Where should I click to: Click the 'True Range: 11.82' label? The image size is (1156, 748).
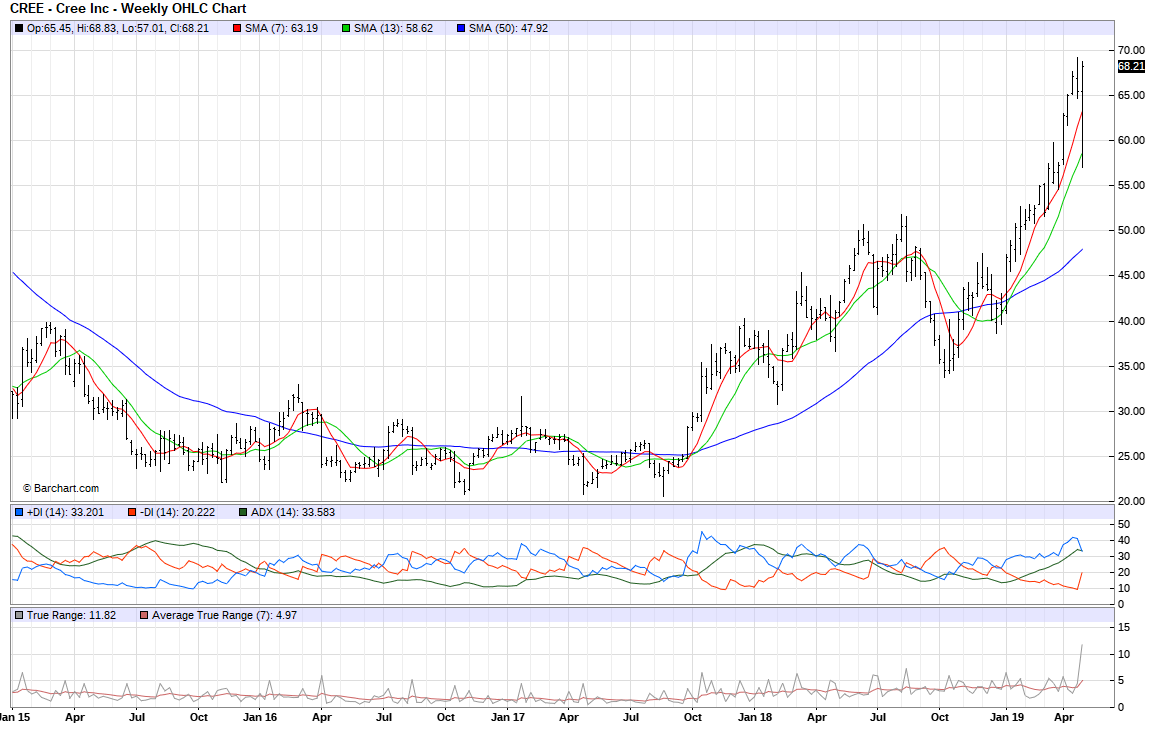pyautogui.click(x=72, y=615)
